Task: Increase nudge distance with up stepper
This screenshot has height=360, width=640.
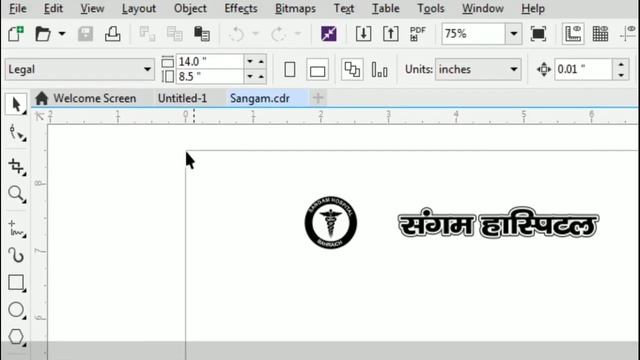Action: [621, 64]
